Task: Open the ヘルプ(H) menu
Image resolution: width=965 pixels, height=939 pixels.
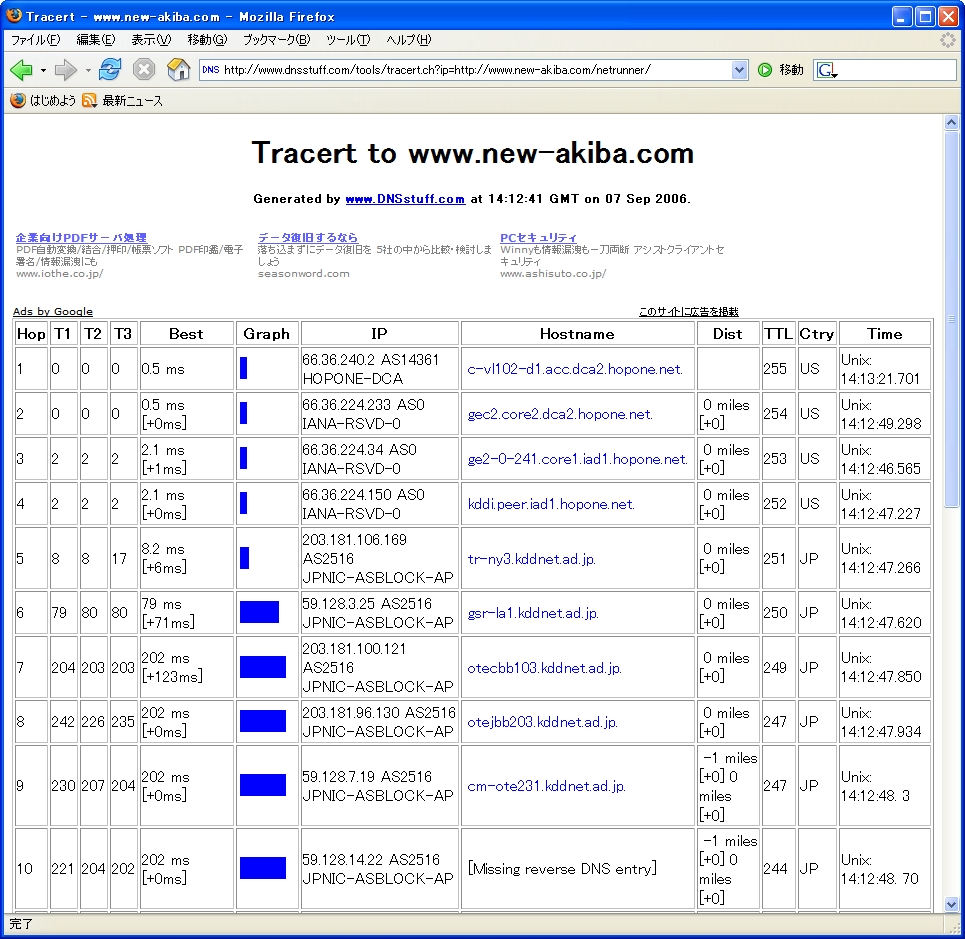Action: pyautogui.click(x=409, y=40)
